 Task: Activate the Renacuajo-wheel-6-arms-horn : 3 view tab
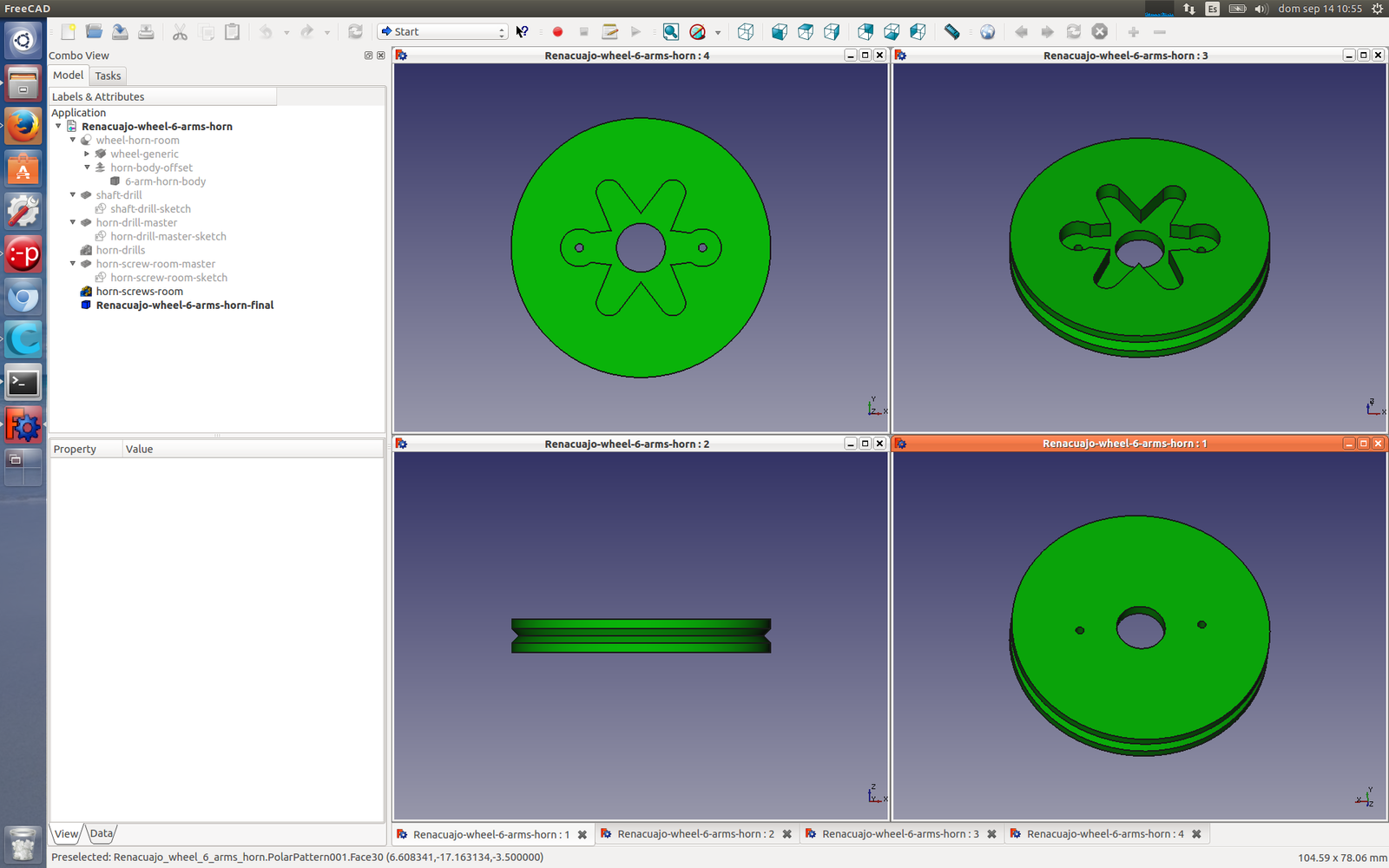[x=899, y=834]
